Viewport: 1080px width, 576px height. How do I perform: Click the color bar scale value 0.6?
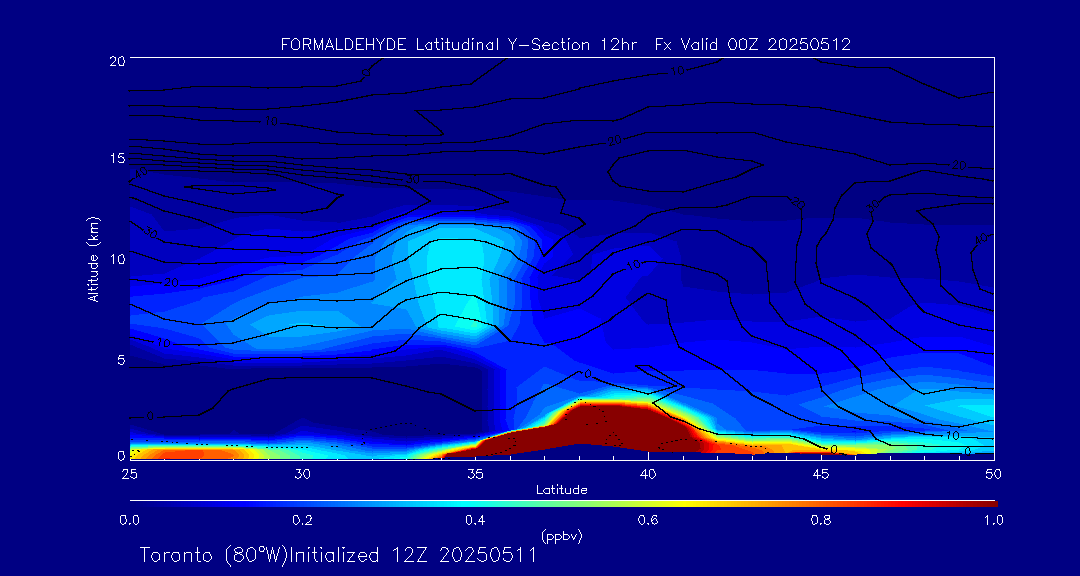(649, 520)
